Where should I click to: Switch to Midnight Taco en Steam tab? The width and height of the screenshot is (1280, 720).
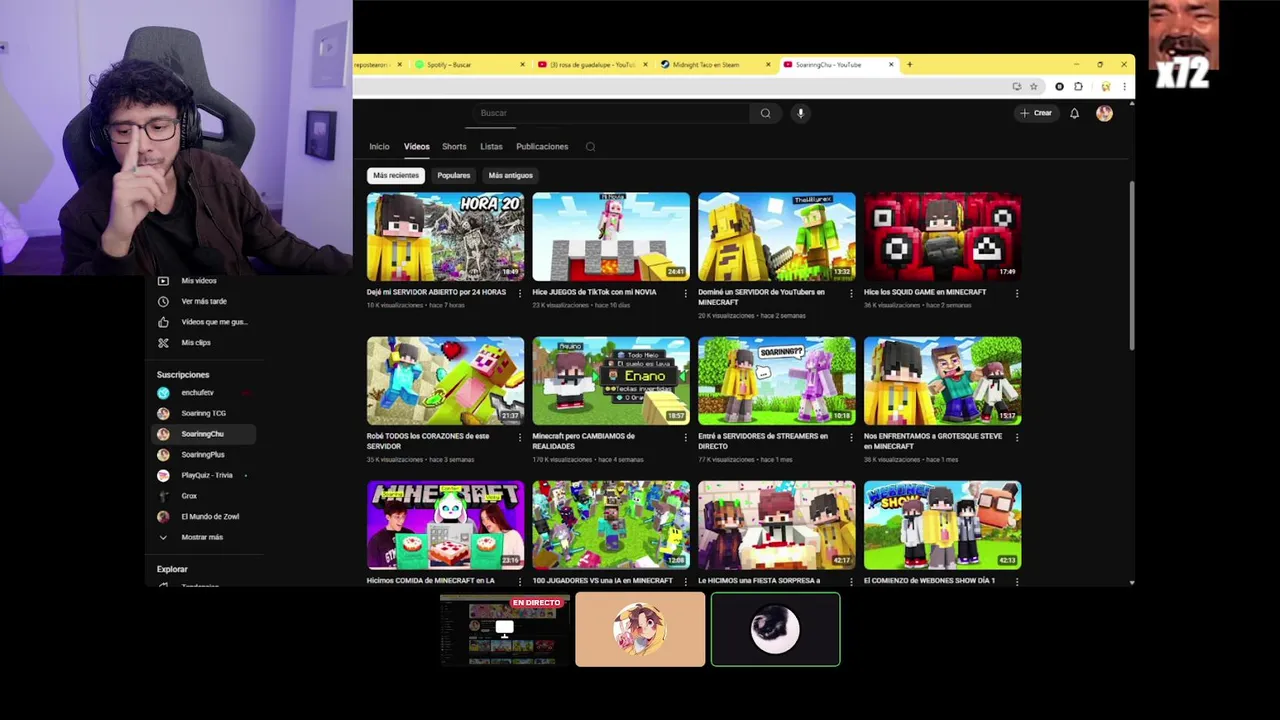pyautogui.click(x=714, y=65)
